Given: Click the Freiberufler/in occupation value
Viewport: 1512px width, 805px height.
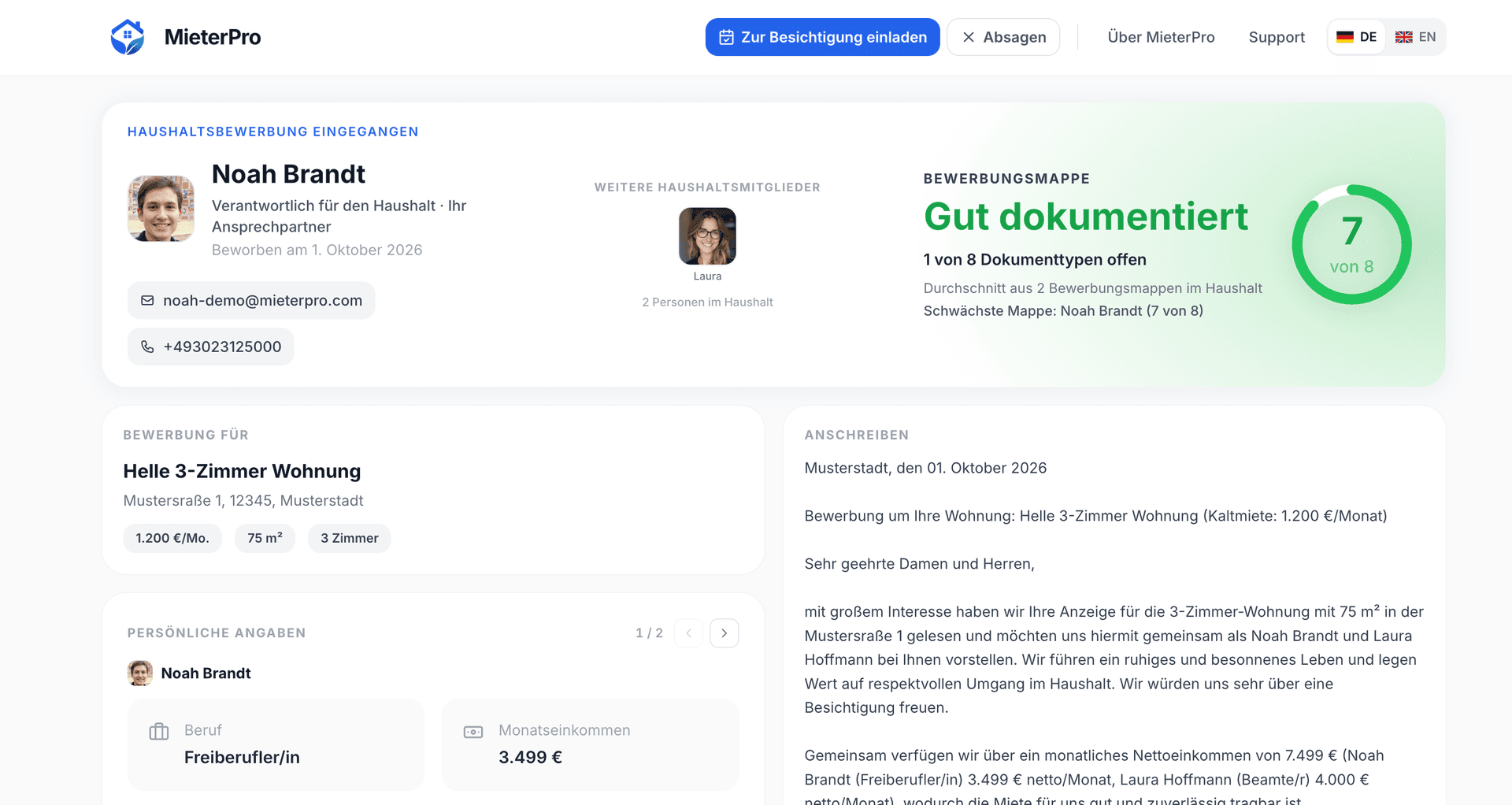Looking at the screenshot, I should point(242,757).
